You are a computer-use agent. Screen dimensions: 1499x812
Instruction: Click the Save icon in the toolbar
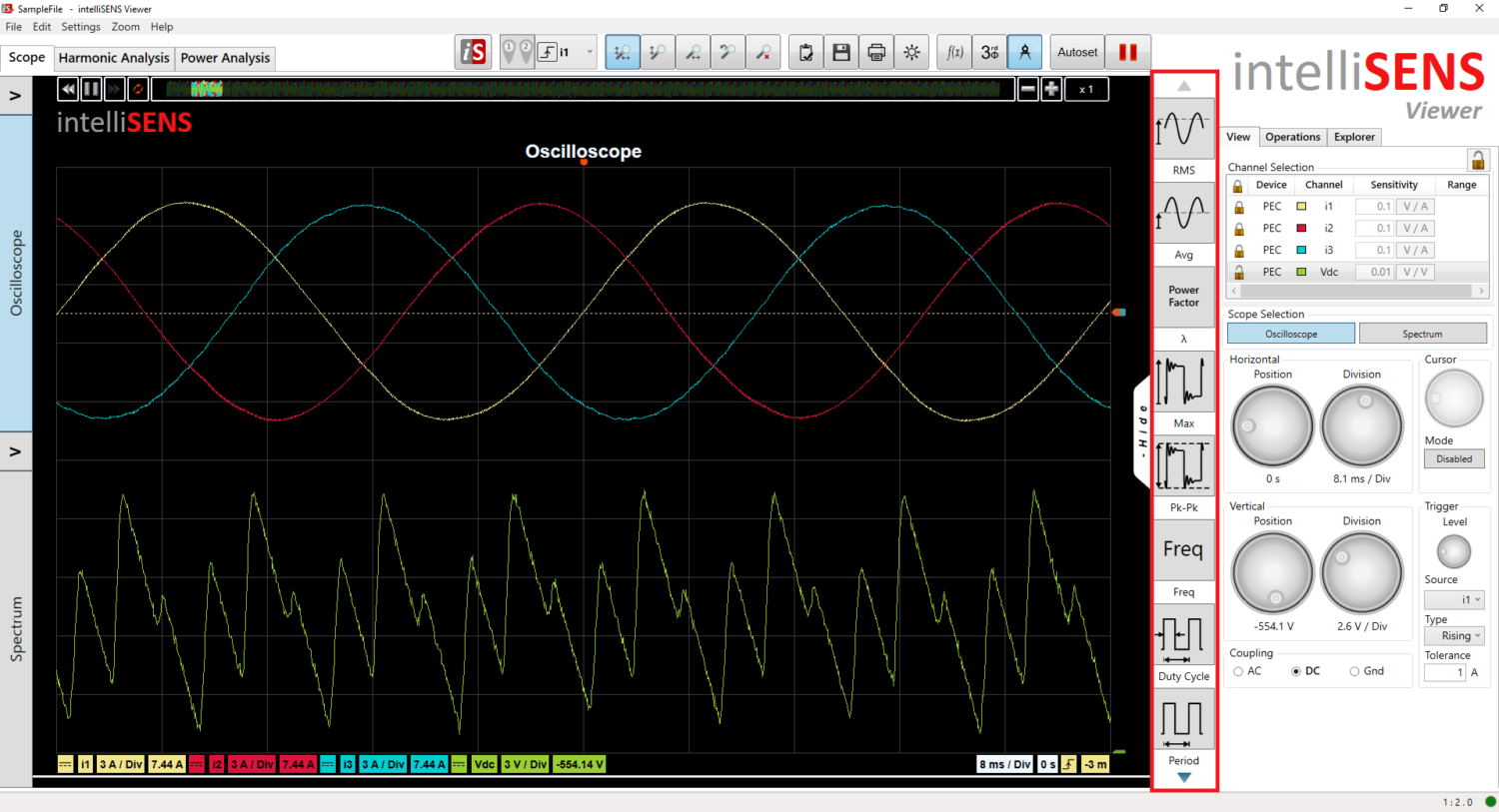(841, 52)
